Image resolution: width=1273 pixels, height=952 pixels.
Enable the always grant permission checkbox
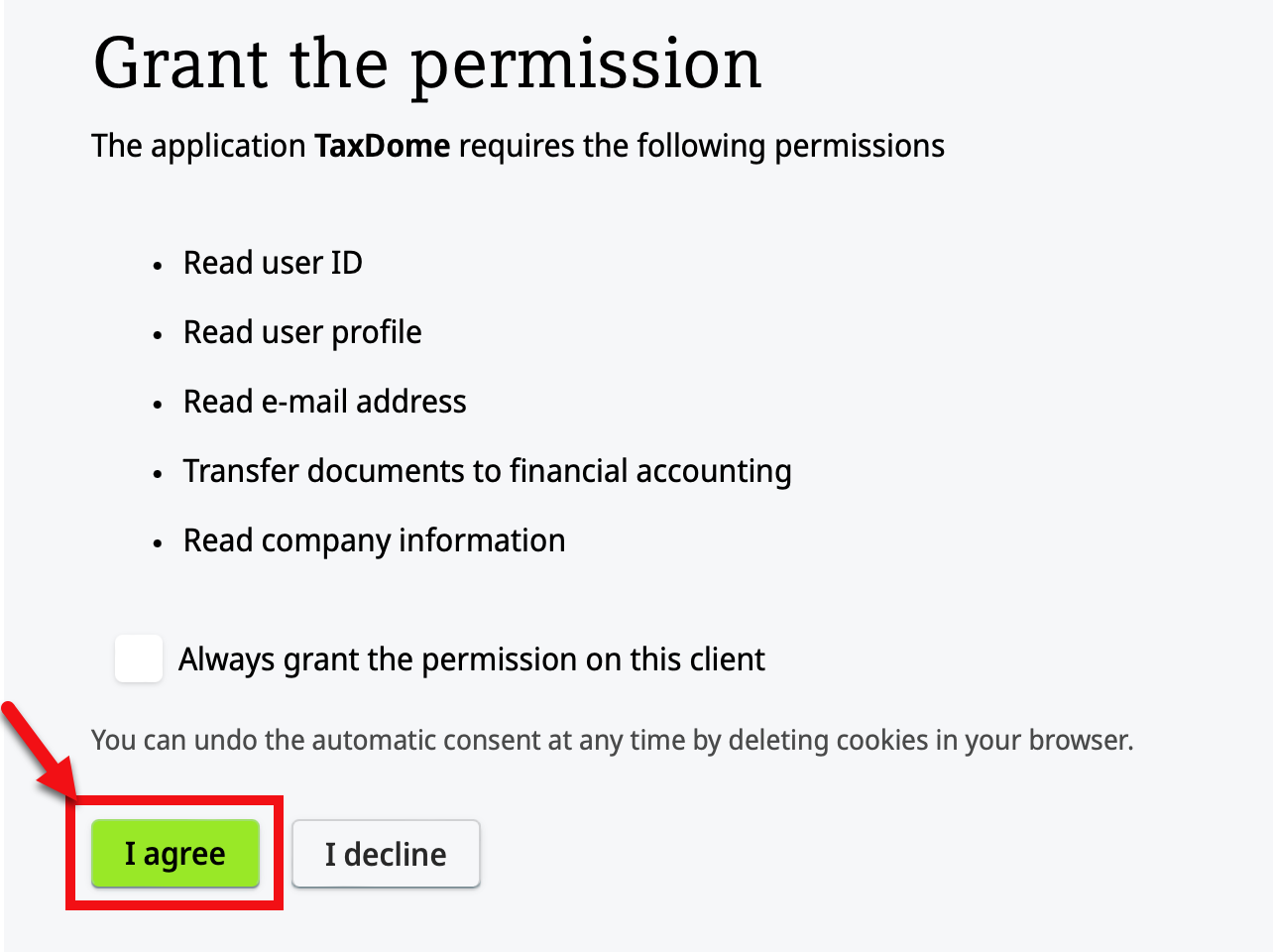coord(139,659)
